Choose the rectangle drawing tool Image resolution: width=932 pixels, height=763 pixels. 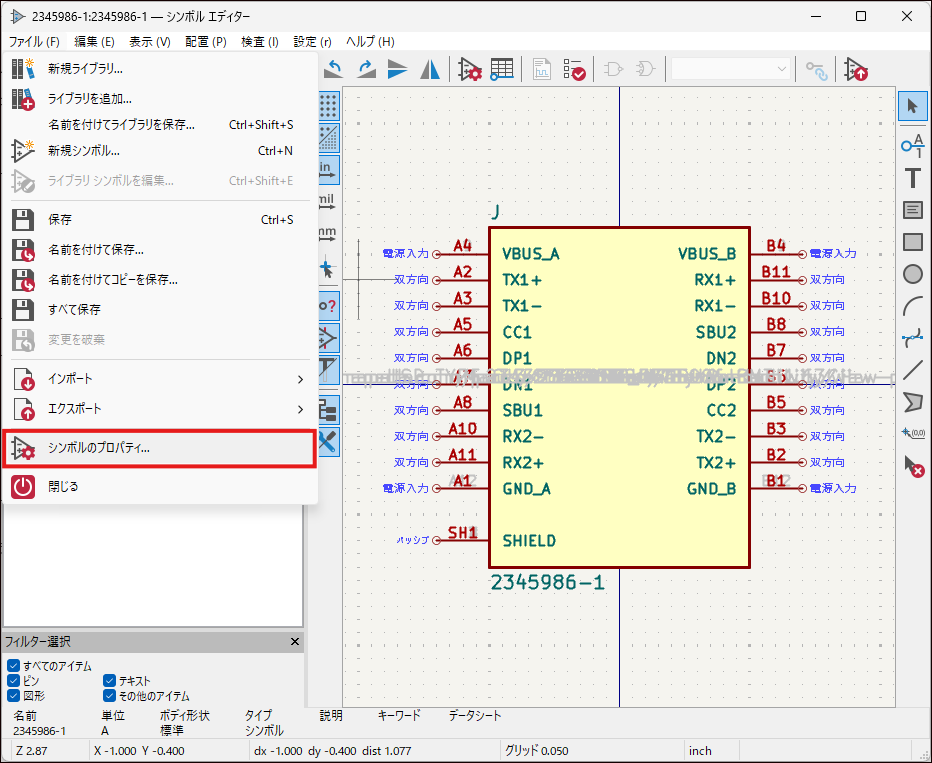[912, 242]
